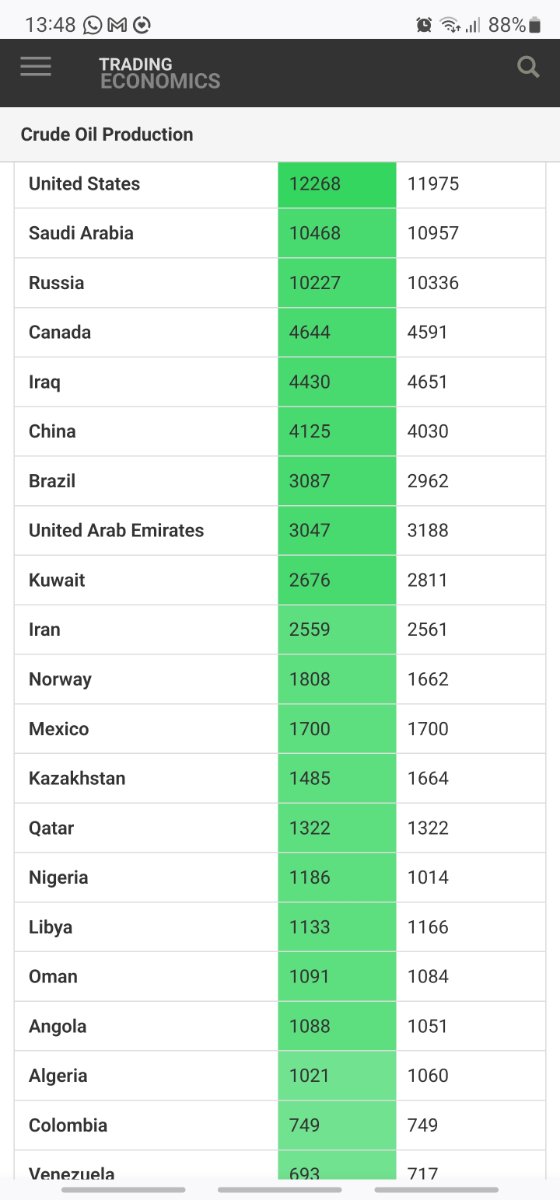This screenshot has height=1200, width=560.
Task: Select Canada's green 4644 value cell
Action: click(337, 333)
